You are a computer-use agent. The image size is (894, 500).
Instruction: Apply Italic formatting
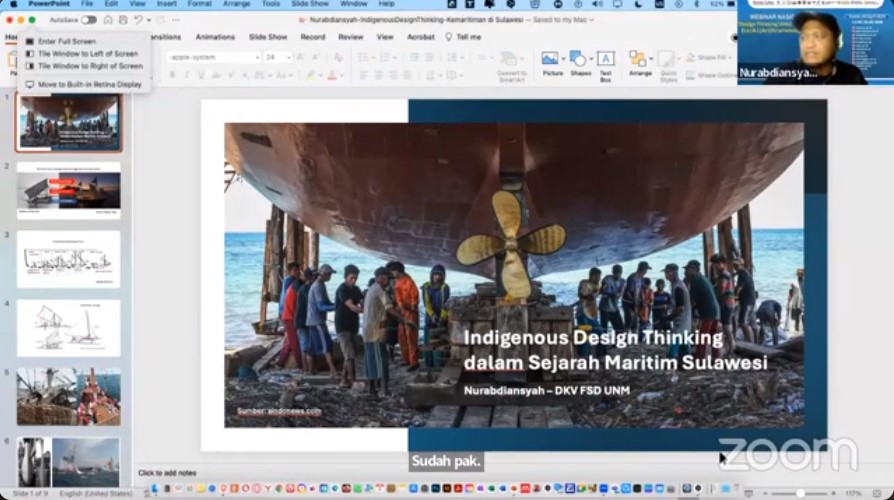[186, 75]
